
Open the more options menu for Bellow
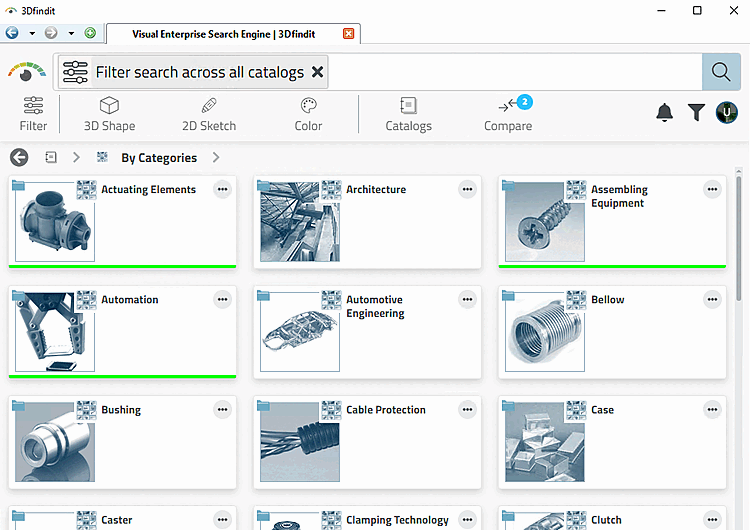click(712, 299)
